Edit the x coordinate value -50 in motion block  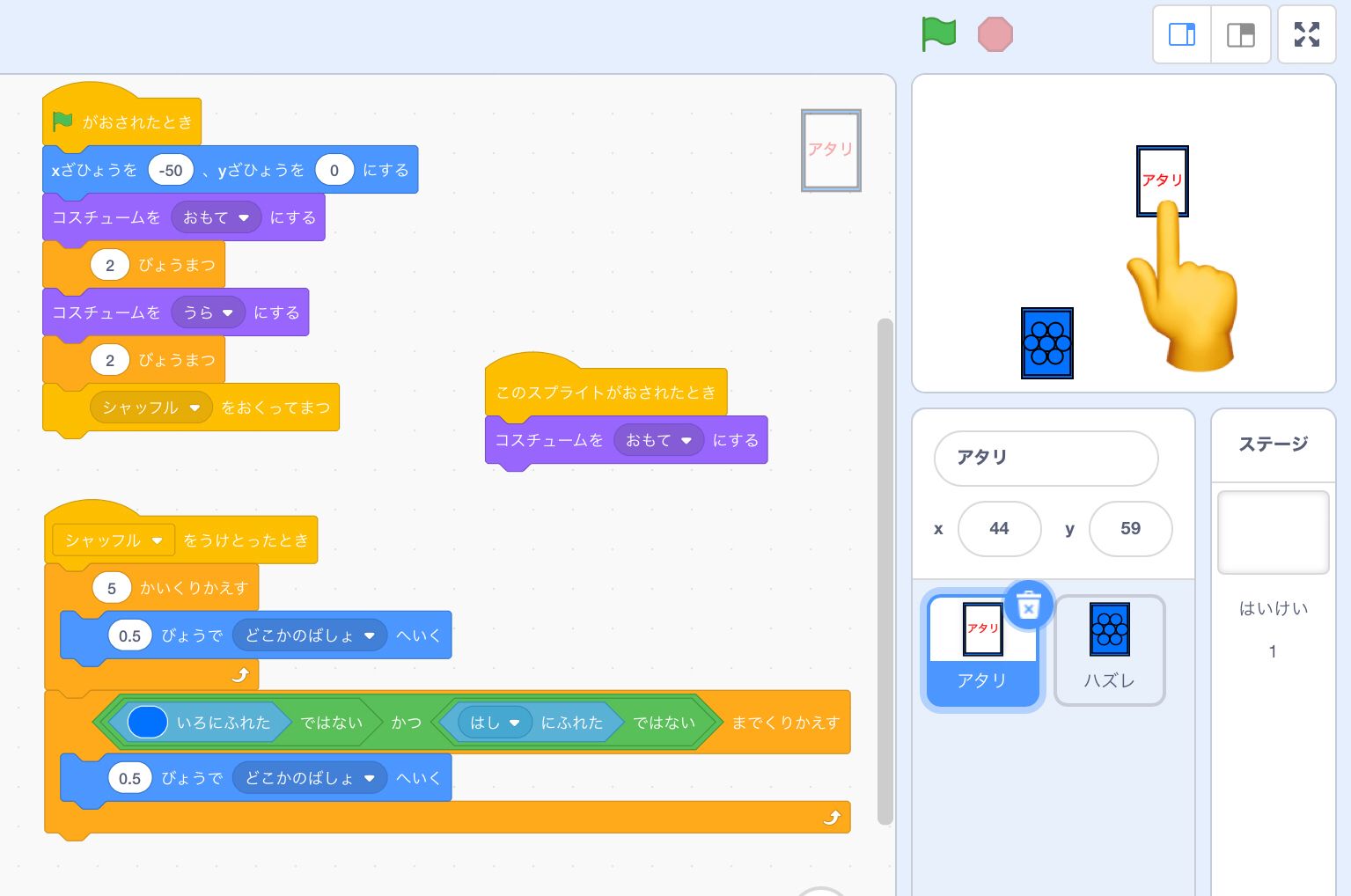click(171, 170)
